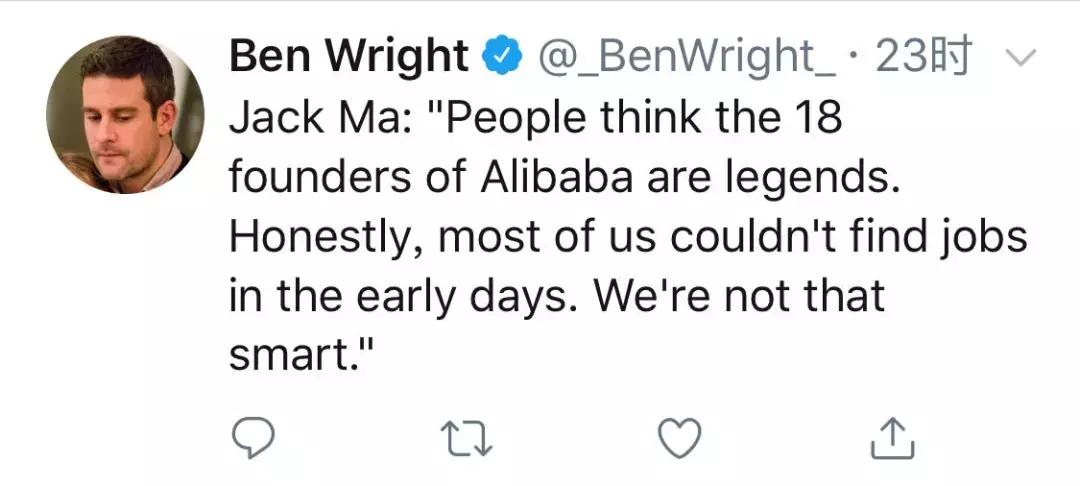Open Ben Wright's profile photo
The width and height of the screenshot is (1080, 486).
pyautogui.click(x=126, y=114)
